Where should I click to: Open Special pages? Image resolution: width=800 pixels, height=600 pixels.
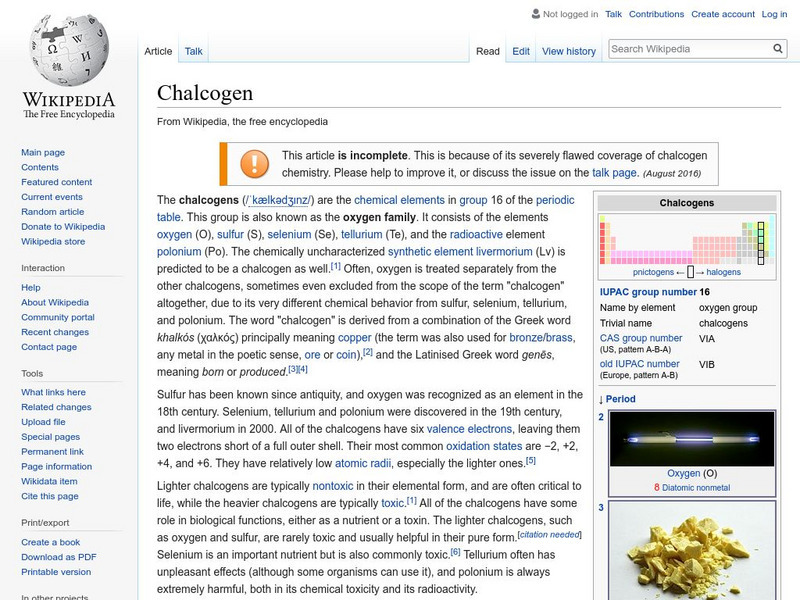point(51,436)
